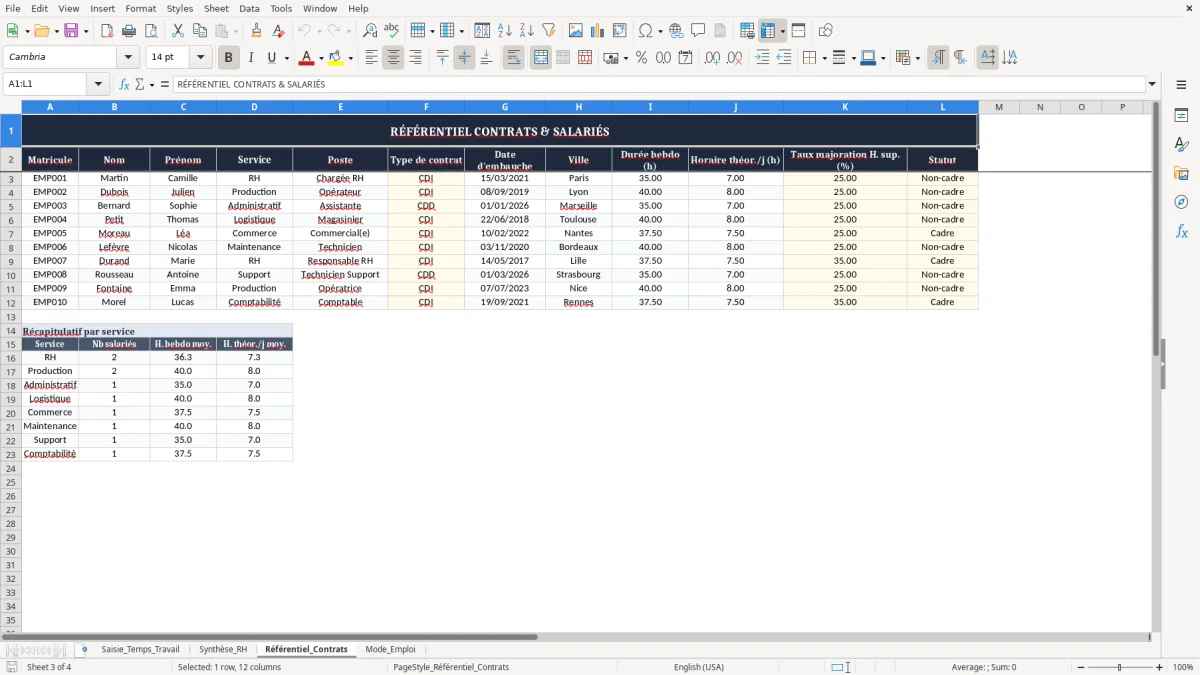
Task: Select column K header
Action: click(845, 107)
